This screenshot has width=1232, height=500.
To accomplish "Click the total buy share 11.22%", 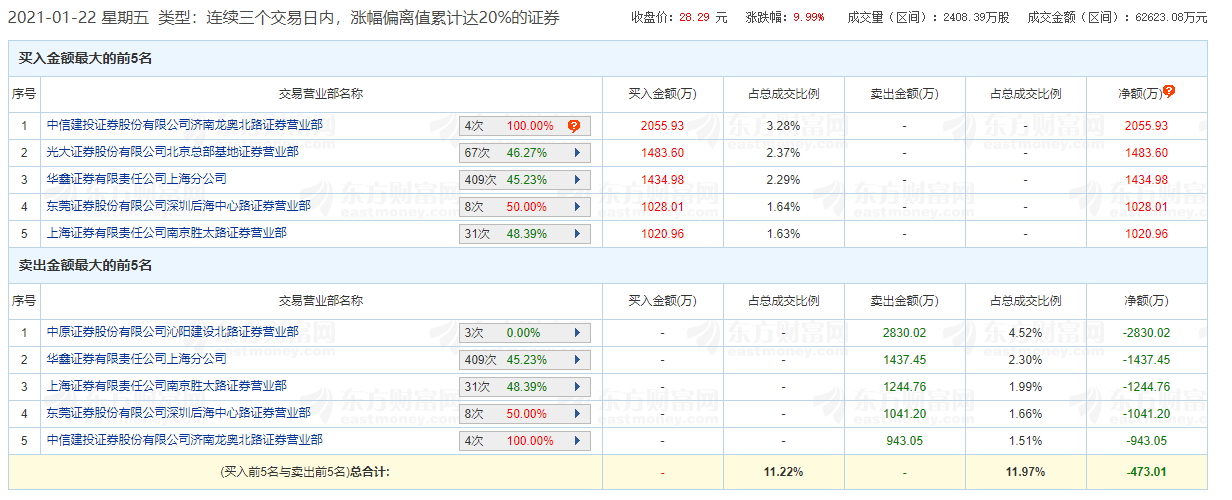I will pyautogui.click(x=783, y=471).
